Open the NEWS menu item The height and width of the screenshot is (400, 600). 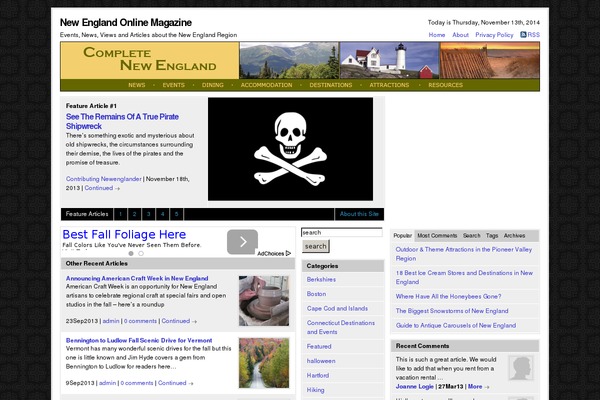[x=137, y=85]
